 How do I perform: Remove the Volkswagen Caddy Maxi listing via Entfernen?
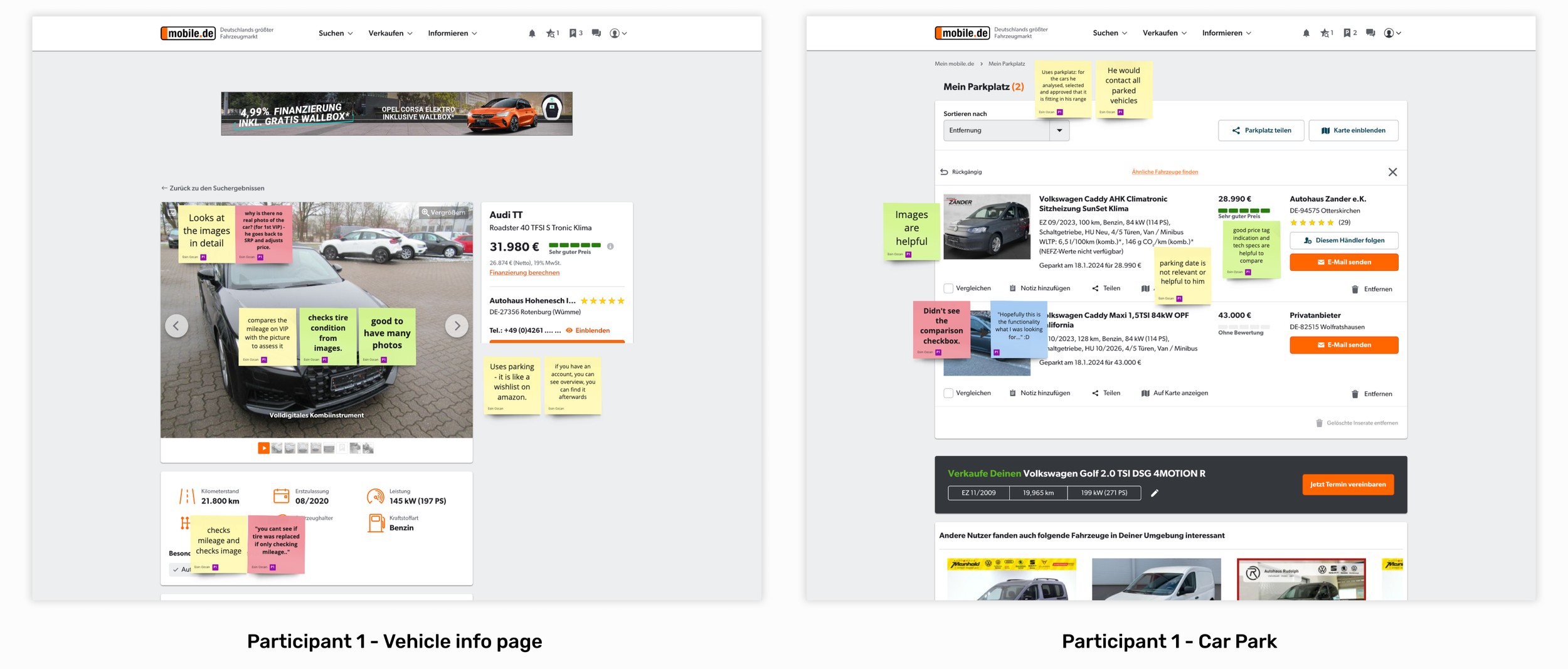tap(1371, 394)
